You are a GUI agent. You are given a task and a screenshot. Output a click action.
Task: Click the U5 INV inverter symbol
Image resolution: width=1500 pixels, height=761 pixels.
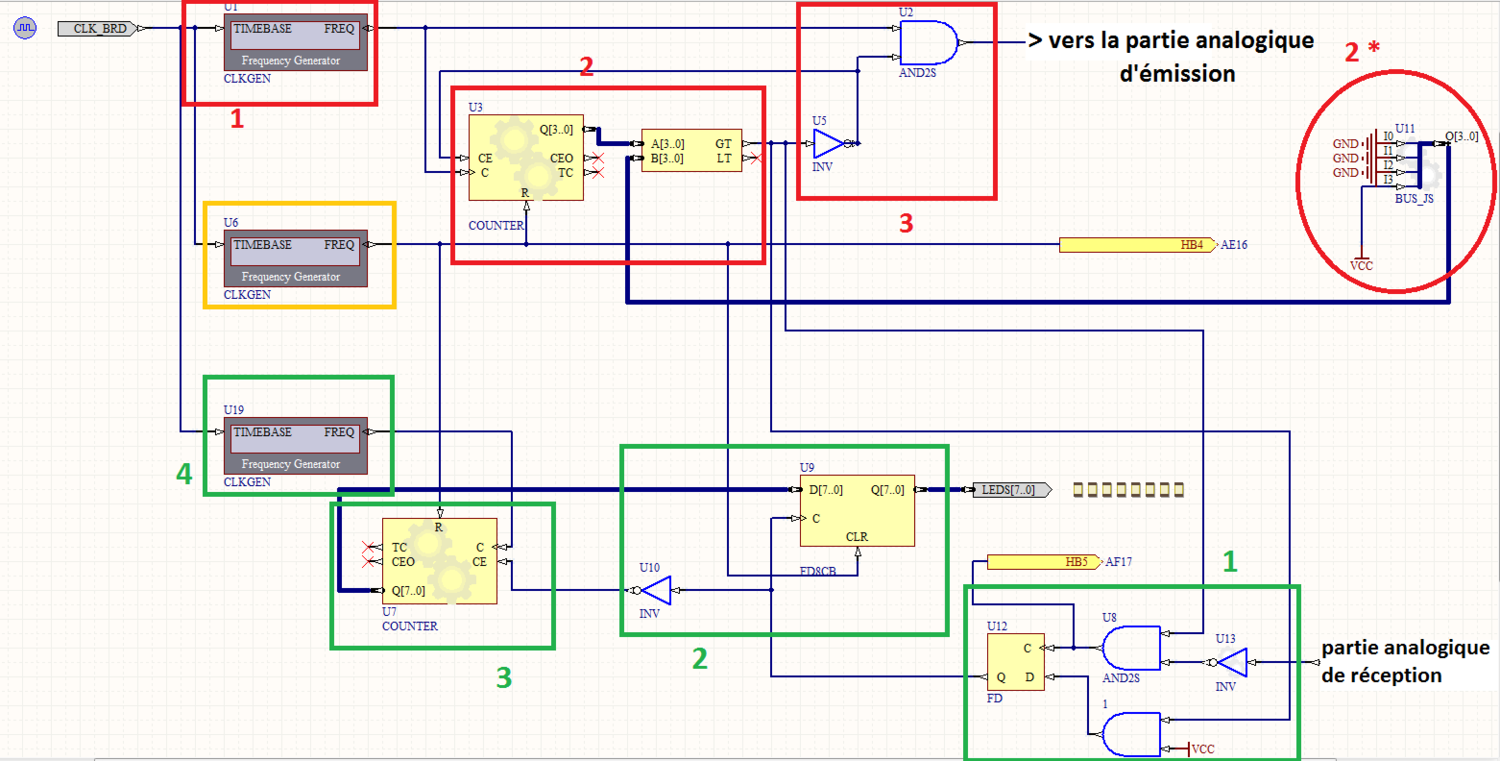tap(828, 145)
